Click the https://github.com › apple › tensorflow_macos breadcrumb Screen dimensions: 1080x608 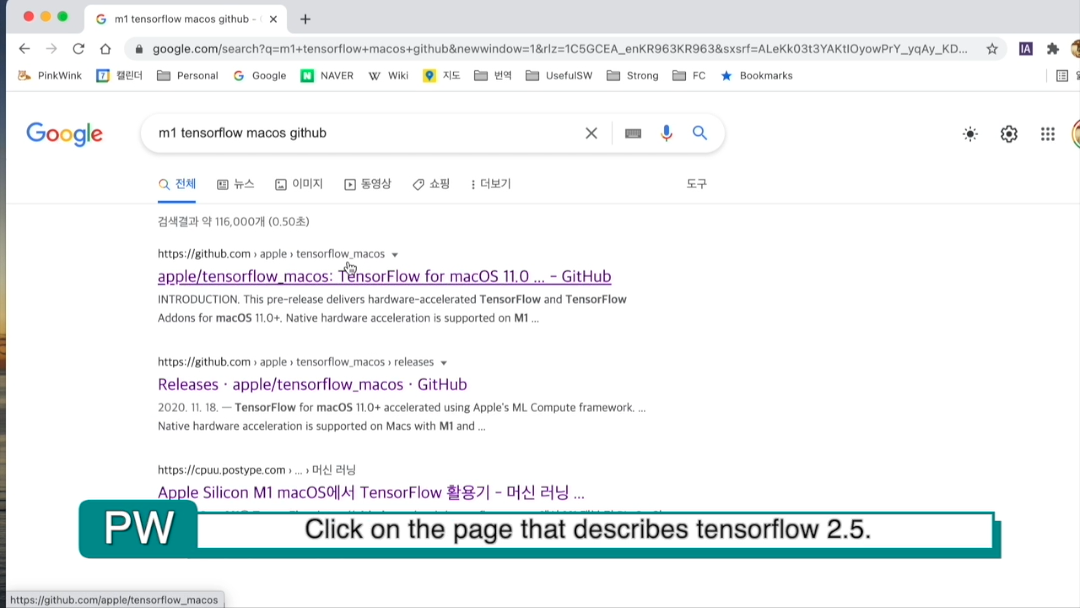271,253
